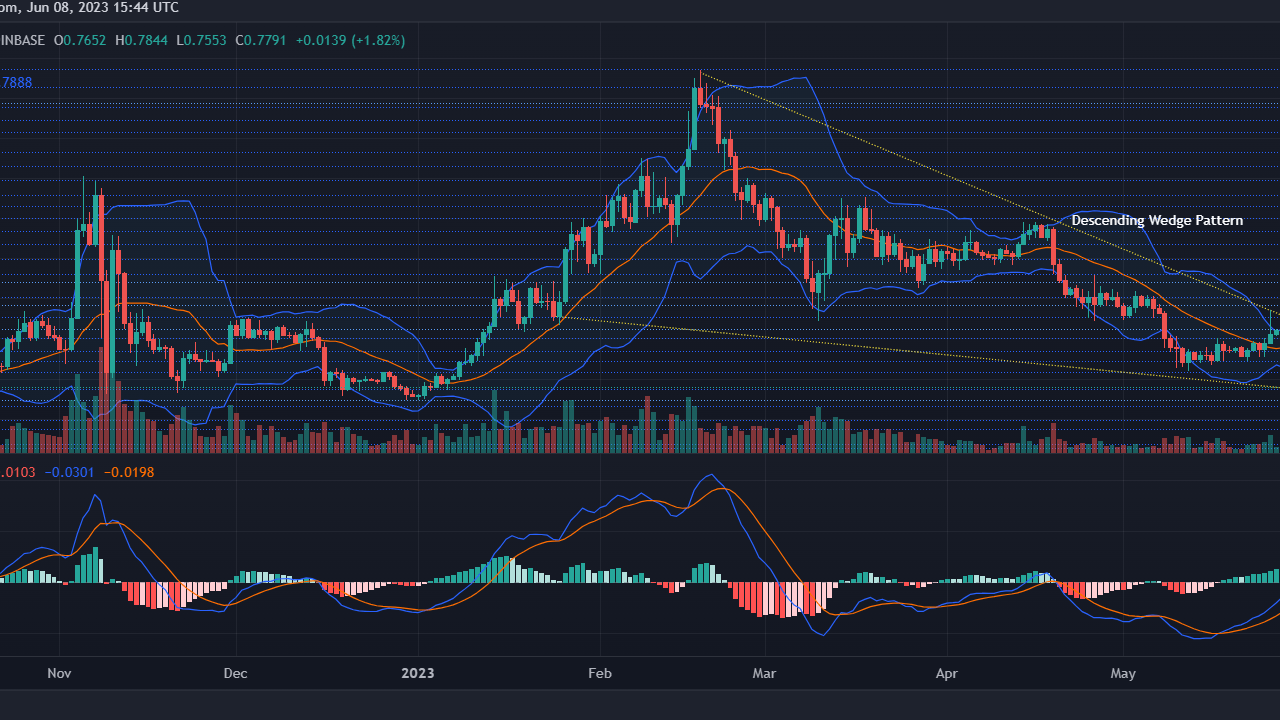Click the 'Descending Wedge Pattern' annotation label
1280x720 pixels.
point(1157,220)
